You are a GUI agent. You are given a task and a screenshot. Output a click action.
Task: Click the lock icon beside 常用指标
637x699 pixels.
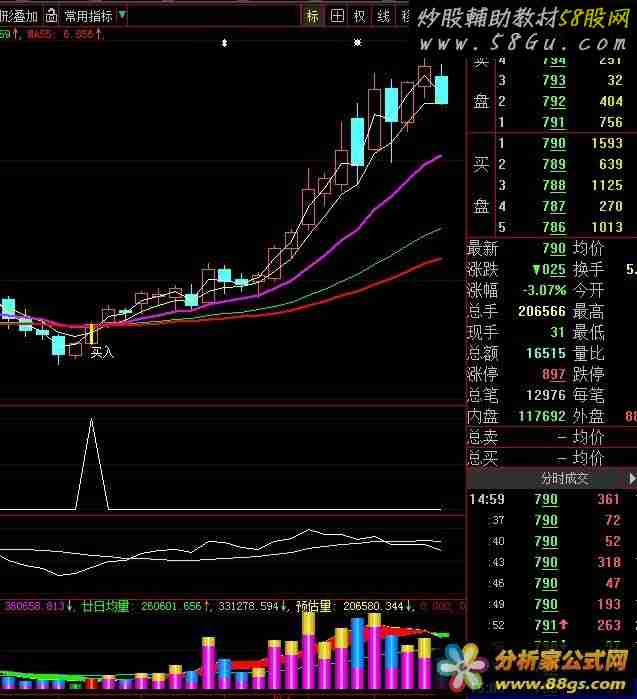coord(51,16)
